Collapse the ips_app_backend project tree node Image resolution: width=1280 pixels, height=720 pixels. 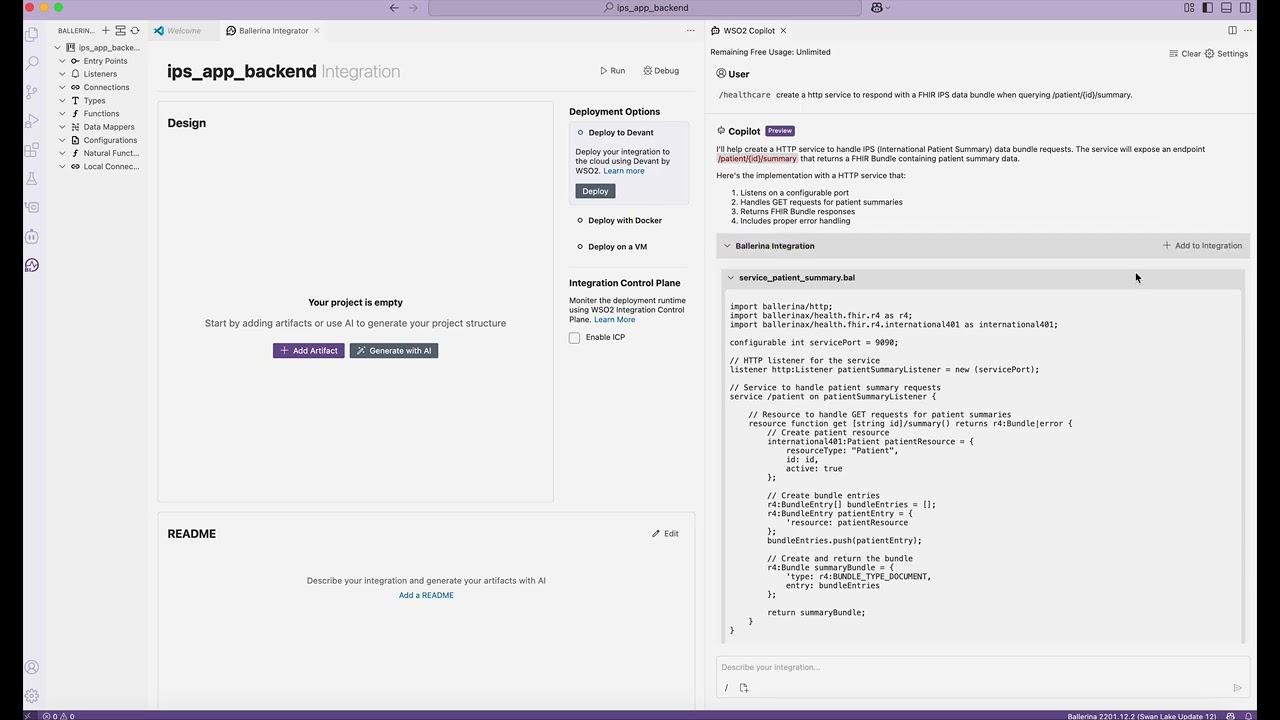(x=59, y=48)
